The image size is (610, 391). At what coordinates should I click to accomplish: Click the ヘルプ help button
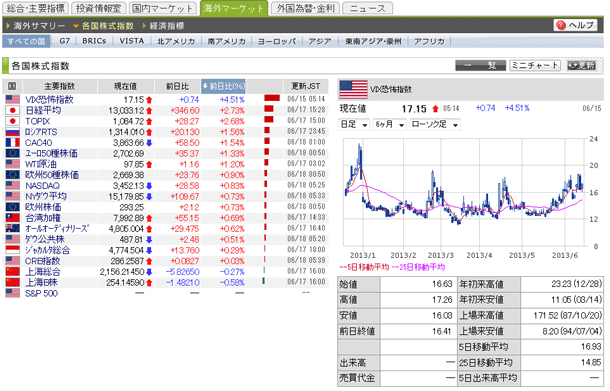pyautogui.click(x=576, y=25)
